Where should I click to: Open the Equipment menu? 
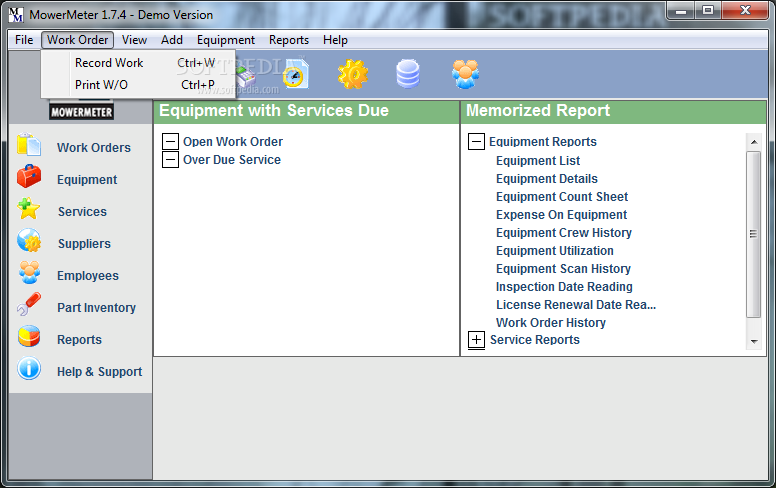coord(226,40)
